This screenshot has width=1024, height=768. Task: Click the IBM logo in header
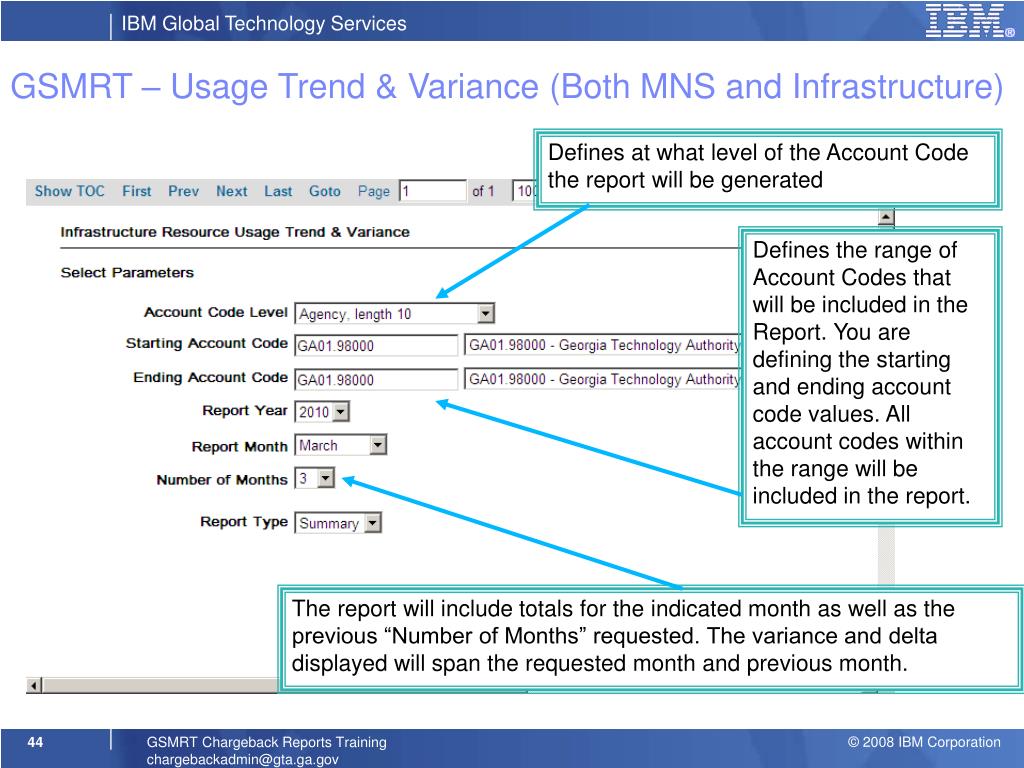[x=969, y=20]
